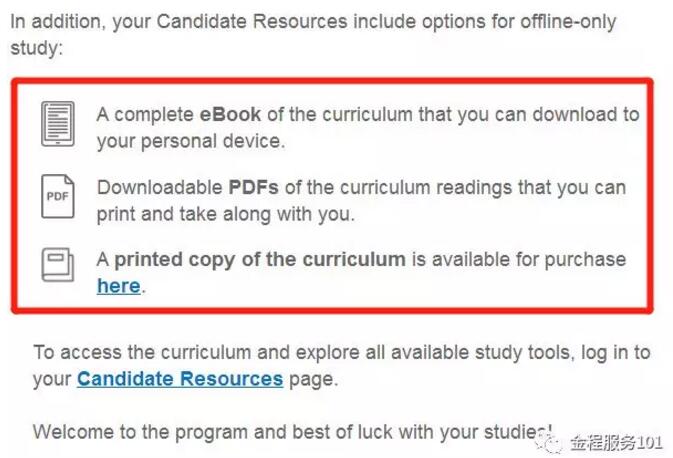Click the "your personal device" text line
This screenshot has height=458, width=673.
point(190,141)
